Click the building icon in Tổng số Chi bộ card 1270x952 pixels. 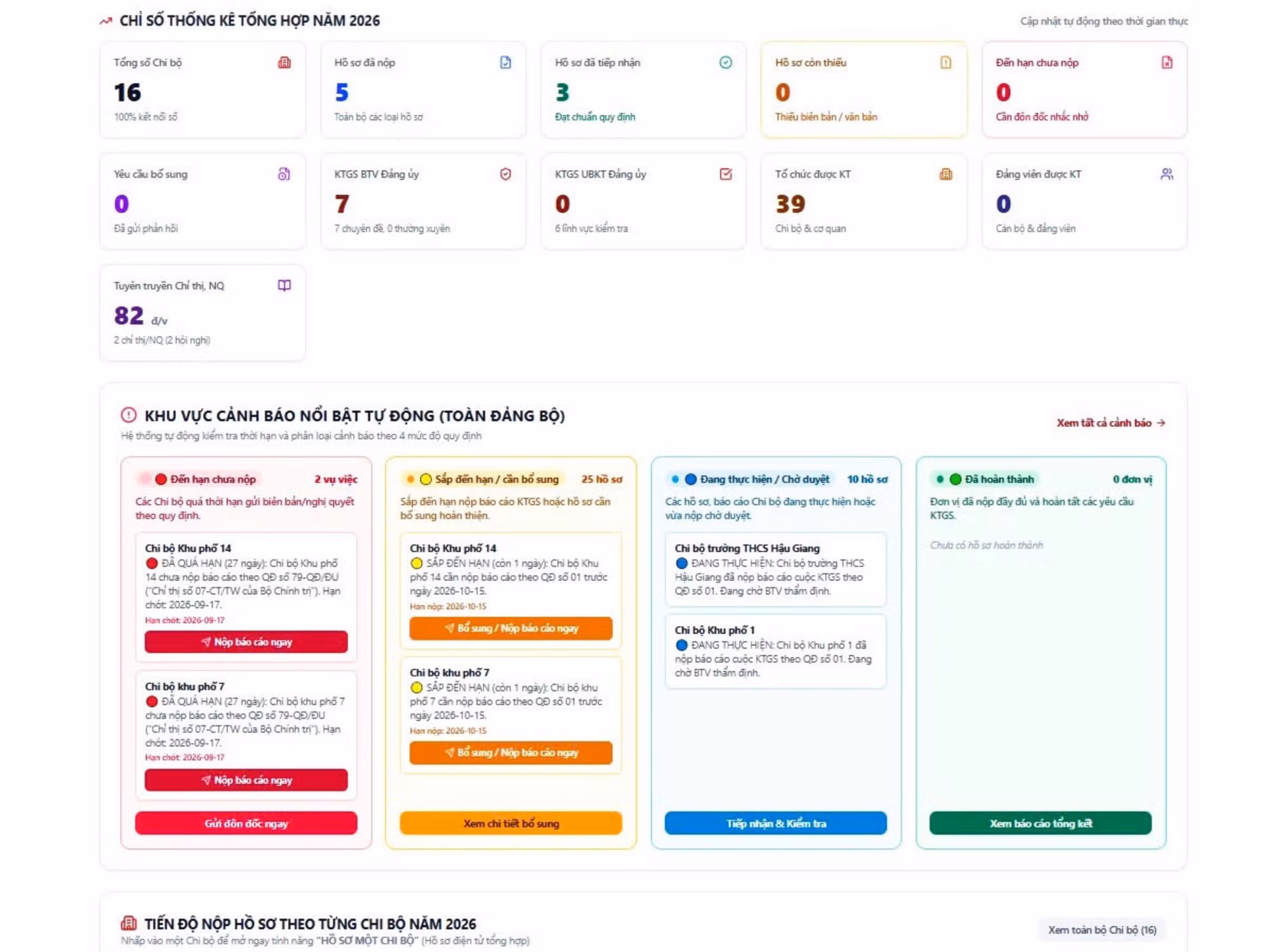pyautogui.click(x=284, y=62)
